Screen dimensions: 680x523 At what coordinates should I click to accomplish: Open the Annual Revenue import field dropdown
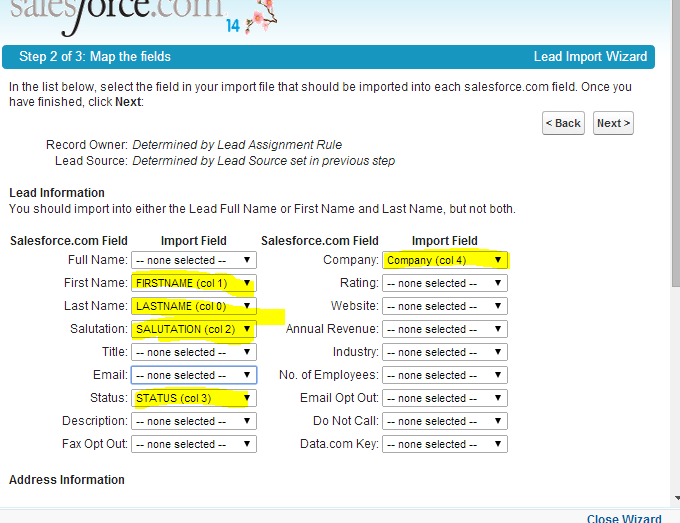tap(445, 329)
